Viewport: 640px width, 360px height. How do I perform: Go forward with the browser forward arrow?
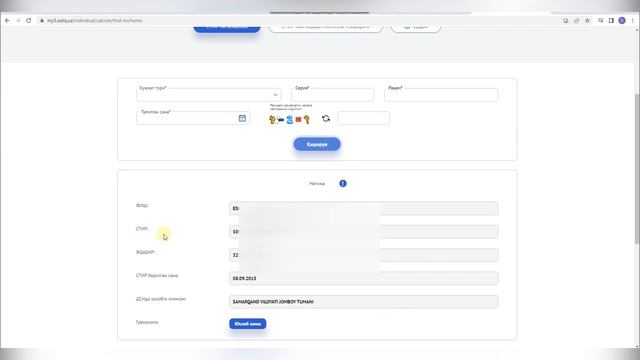tap(18, 20)
